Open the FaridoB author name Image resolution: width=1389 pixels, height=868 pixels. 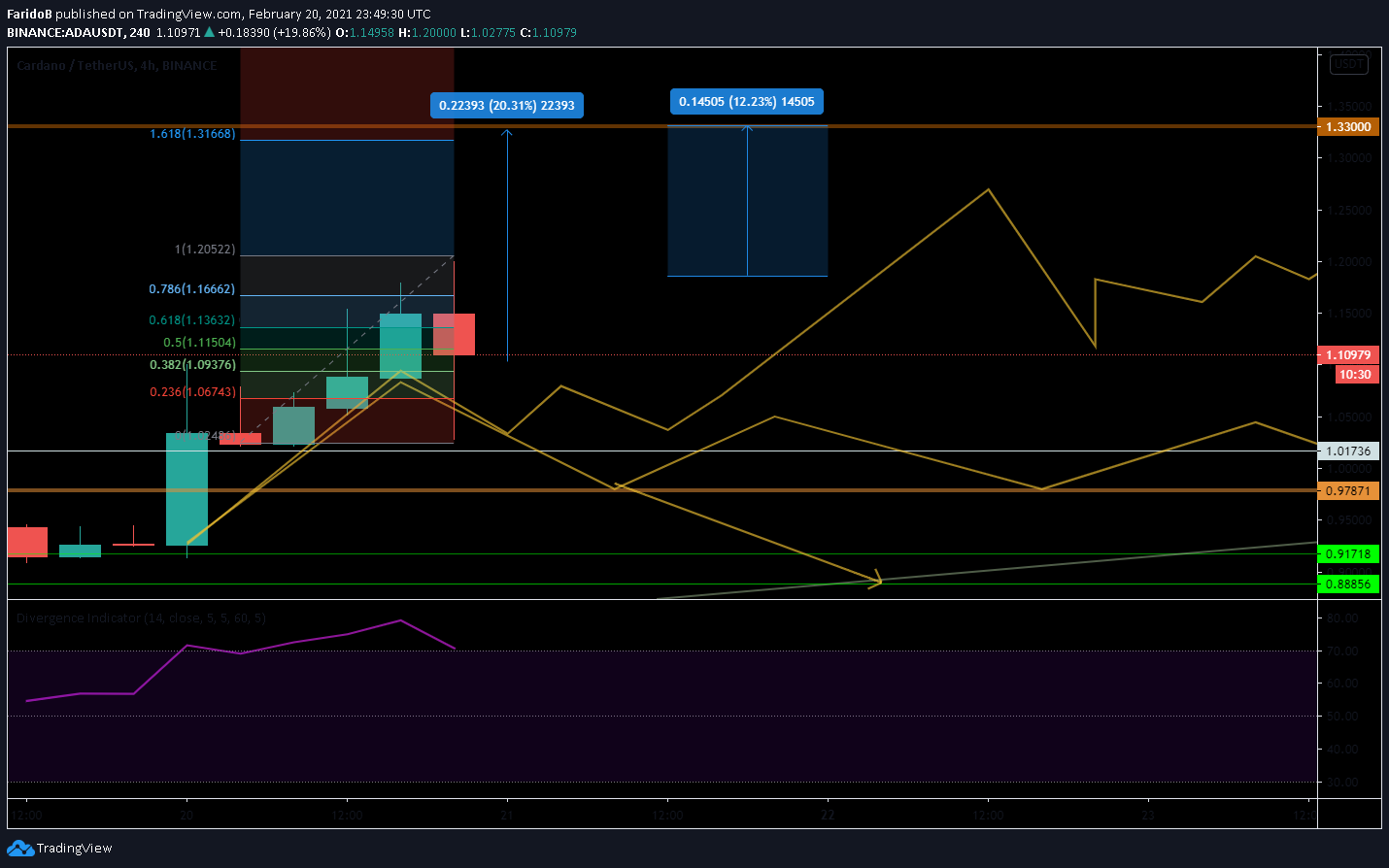(x=29, y=15)
